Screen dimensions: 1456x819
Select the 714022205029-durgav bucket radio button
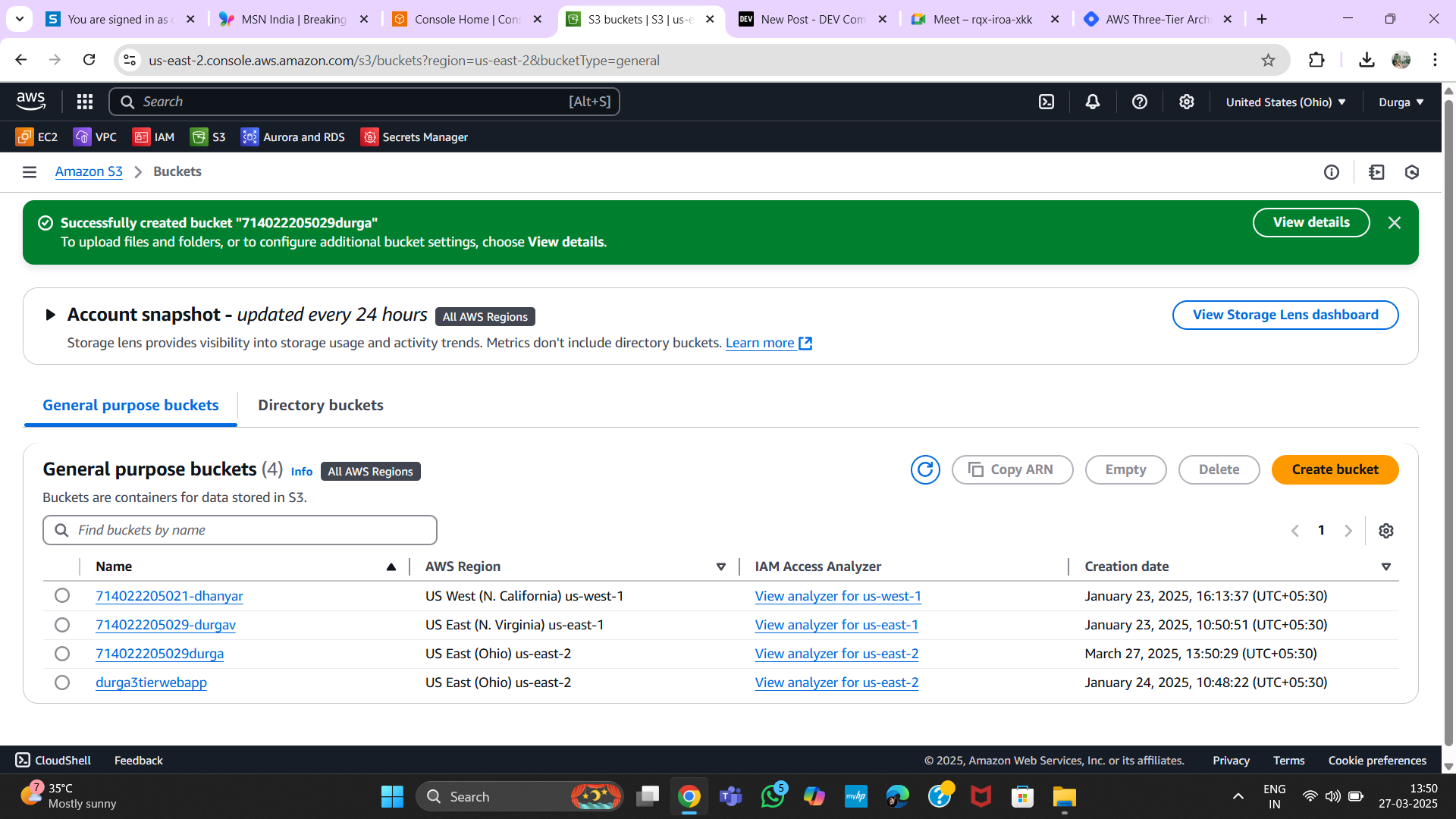[x=62, y=624]
